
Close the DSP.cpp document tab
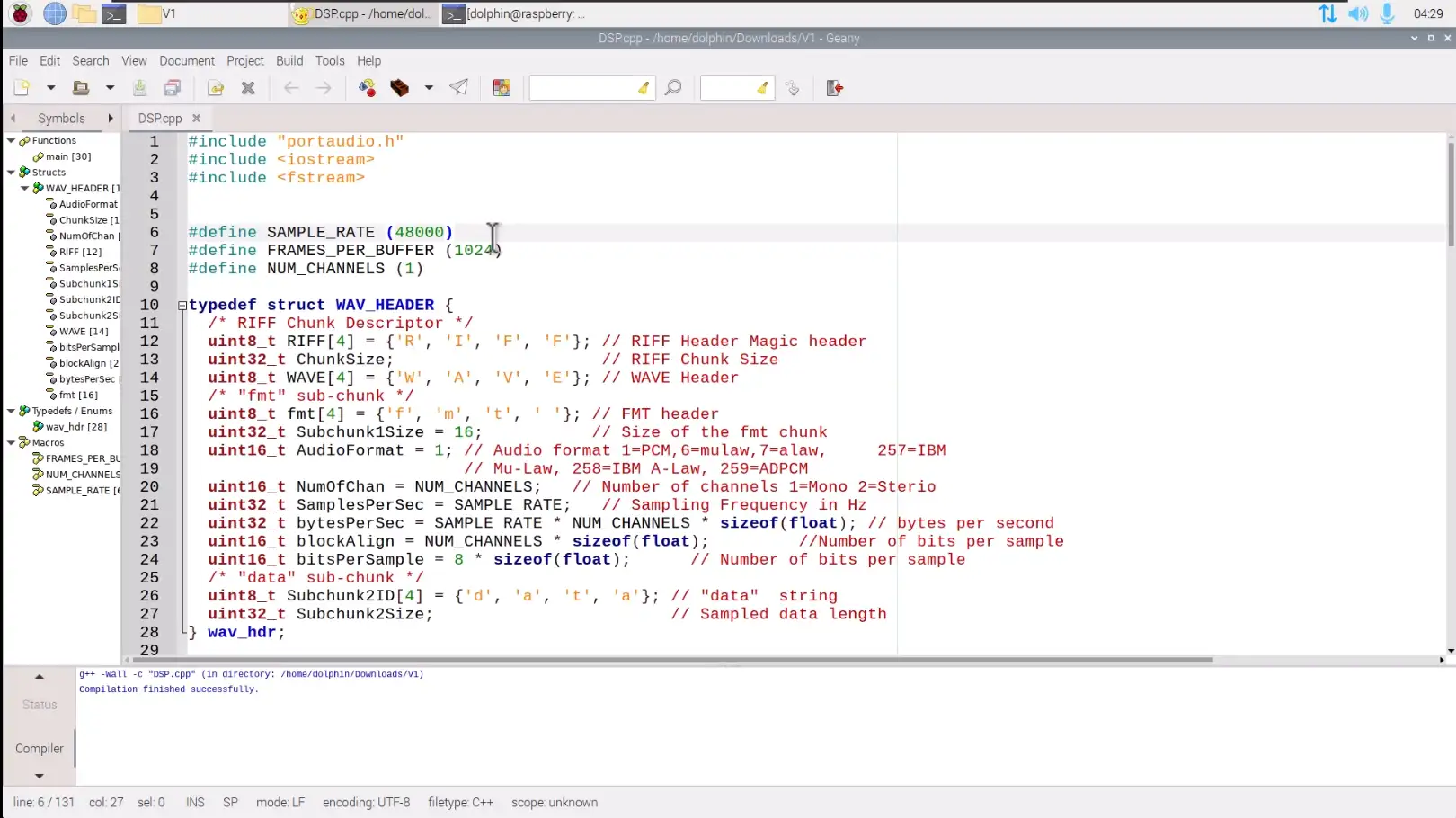click(x=197, y=118)
